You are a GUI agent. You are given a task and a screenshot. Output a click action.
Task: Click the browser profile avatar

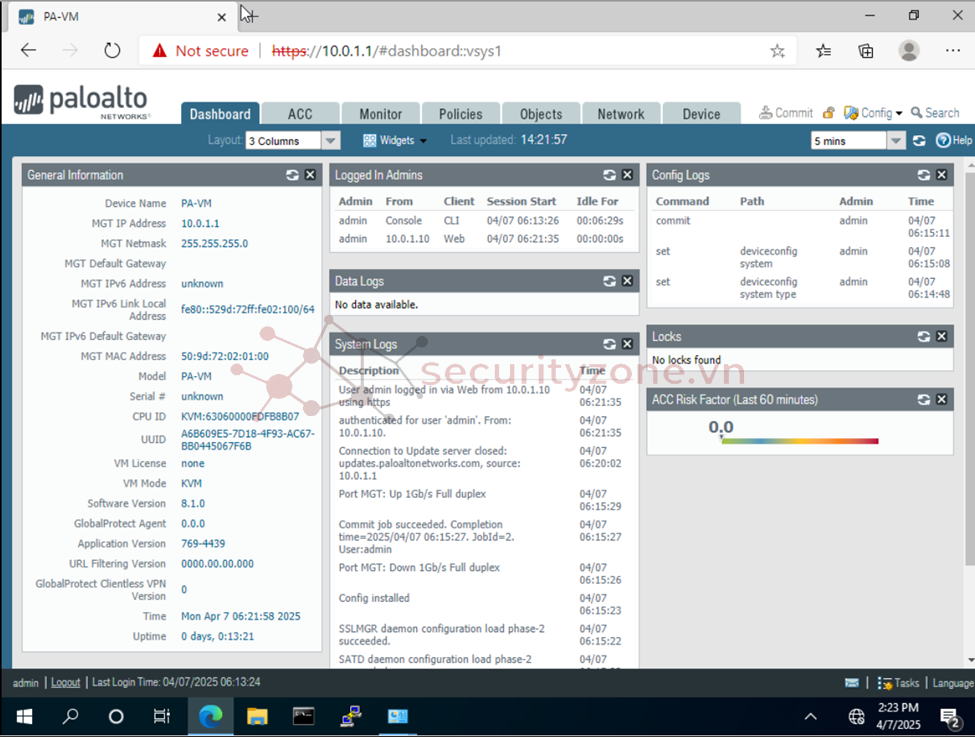pyautogui.click(x=909, y=51)
